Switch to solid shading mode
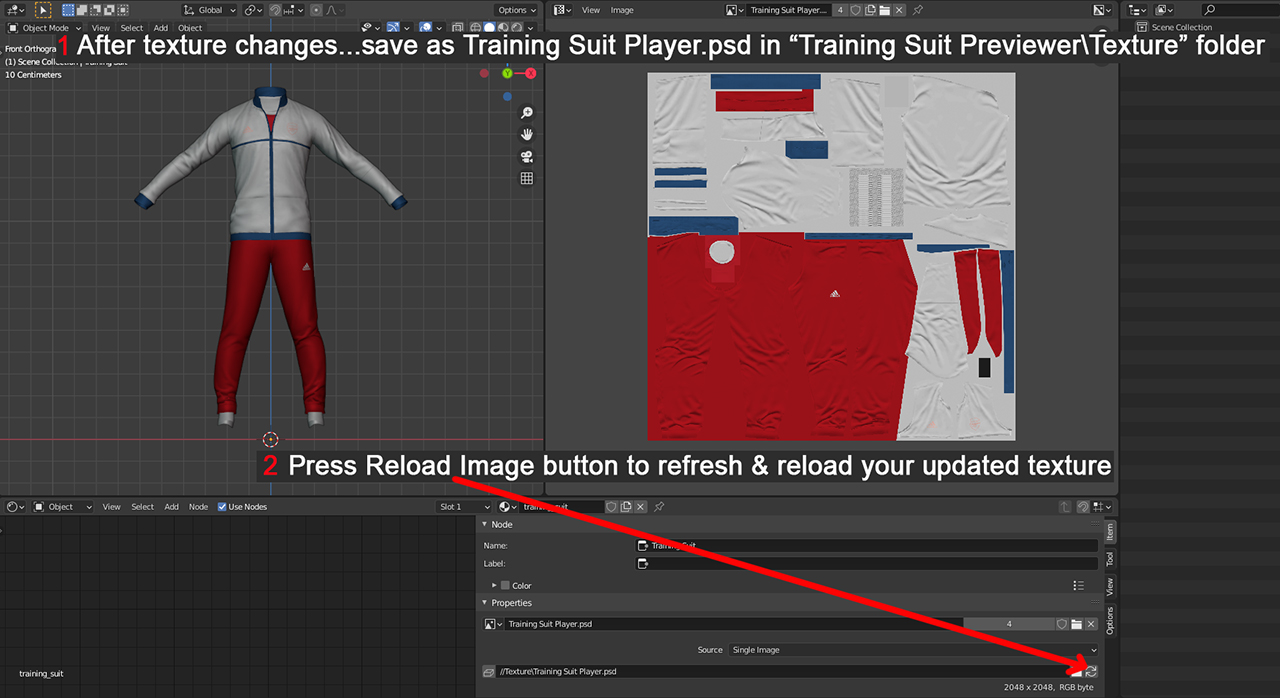Screen dimensions: 1280x698 [x=489, y=28]
